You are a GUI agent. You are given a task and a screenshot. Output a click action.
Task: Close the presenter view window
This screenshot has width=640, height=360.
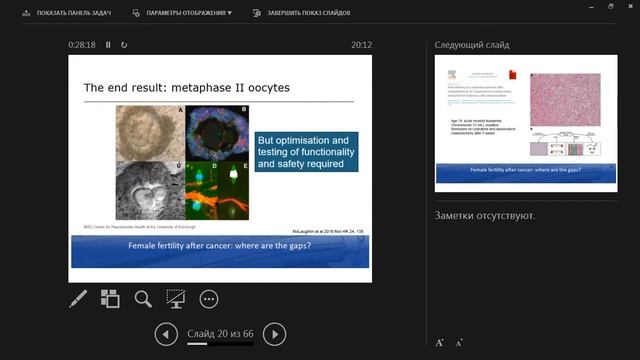point(630,6)
